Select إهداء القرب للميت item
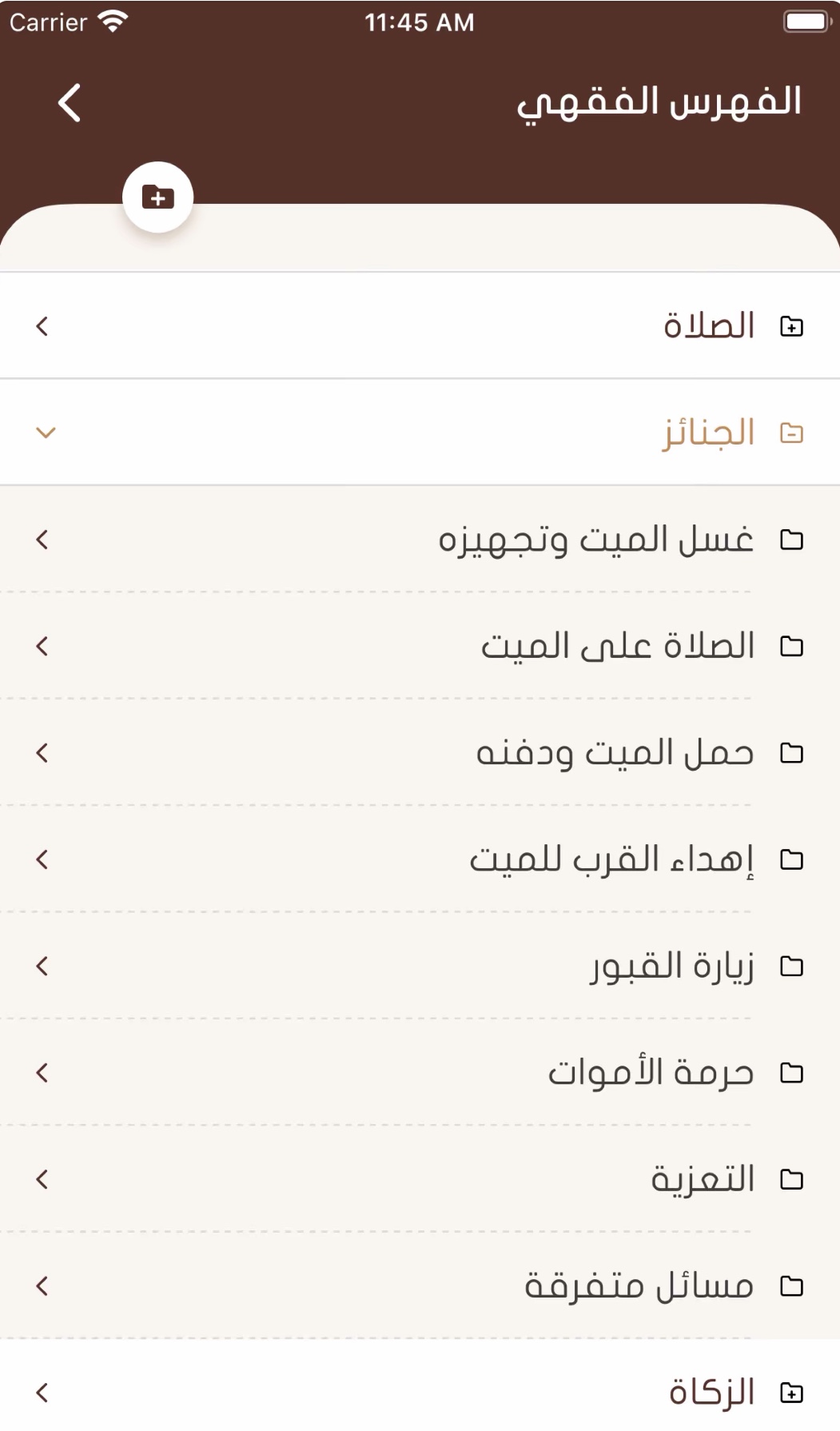This screenshot has width=840, height=1431. tap(611, 859)
